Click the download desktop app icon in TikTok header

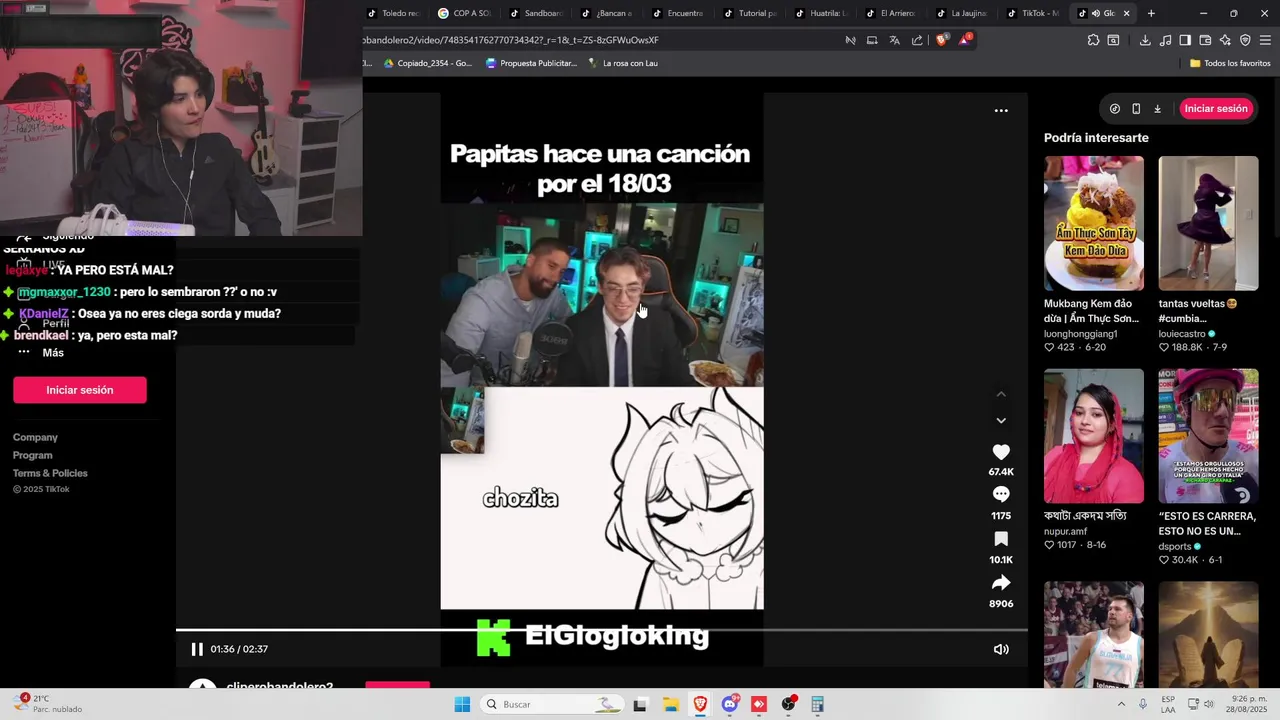(x=1157, y=108)
